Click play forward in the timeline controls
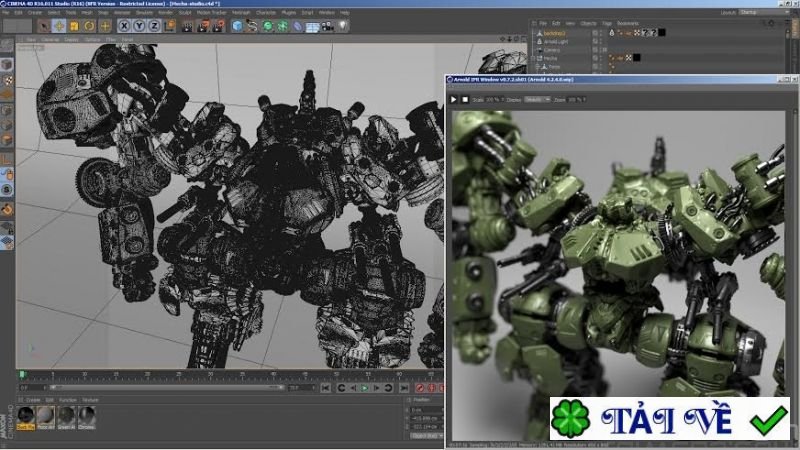 point(364,388)
